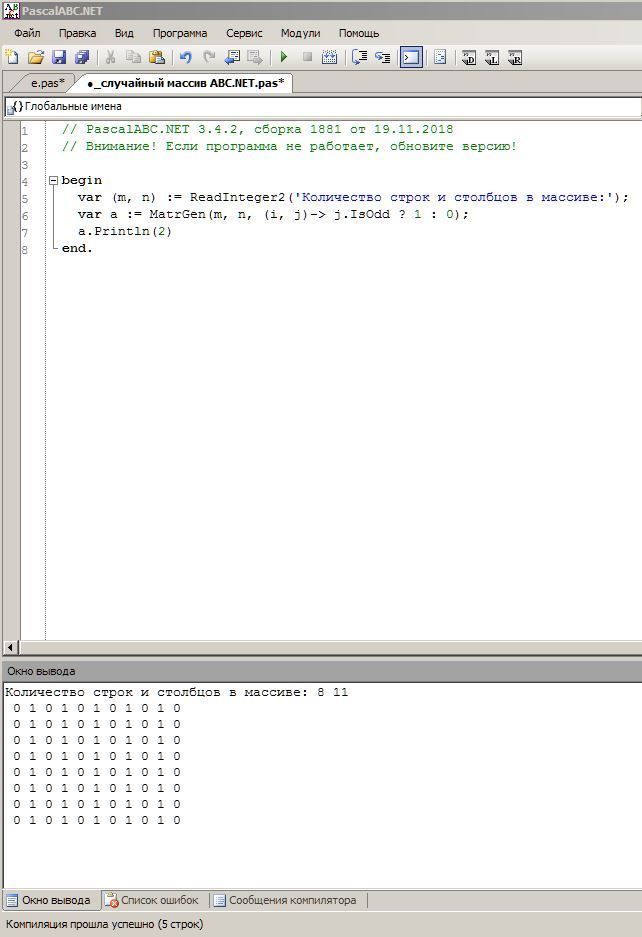Click the 'Количество строк и столбцов' output line

pos(177,692)
